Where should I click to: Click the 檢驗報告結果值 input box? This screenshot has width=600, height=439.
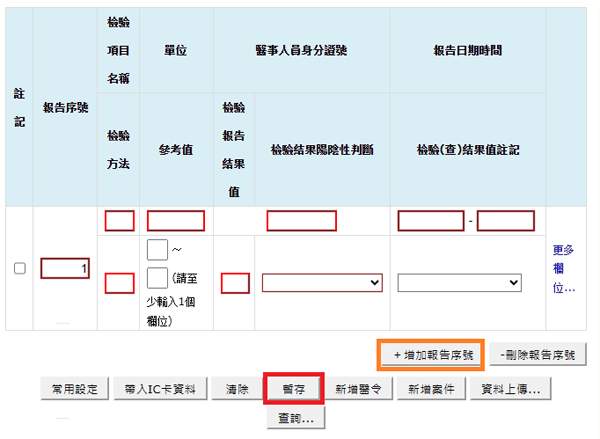235,283
